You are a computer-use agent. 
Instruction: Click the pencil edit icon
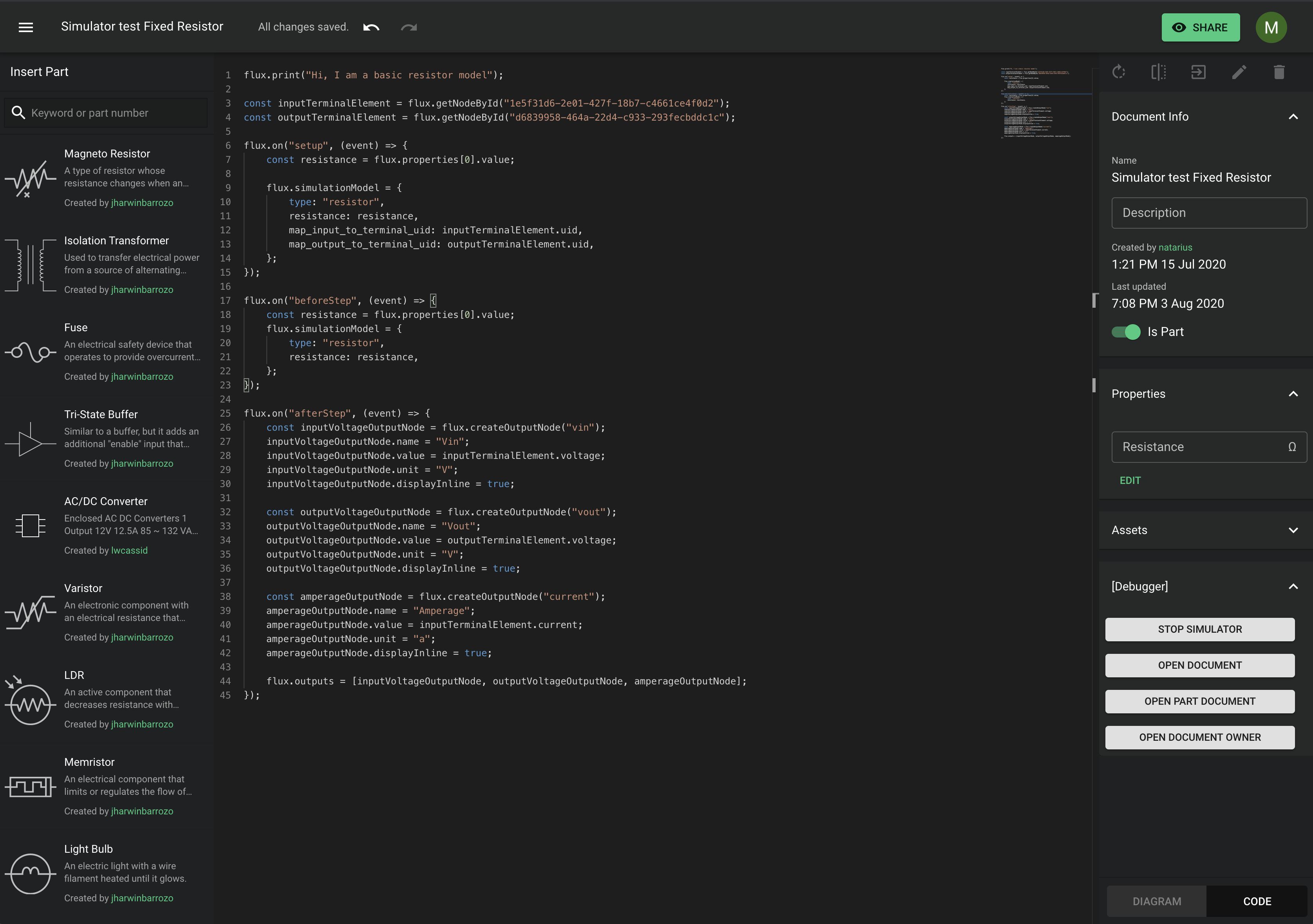pyautogui.click(x=1239, y=72)
